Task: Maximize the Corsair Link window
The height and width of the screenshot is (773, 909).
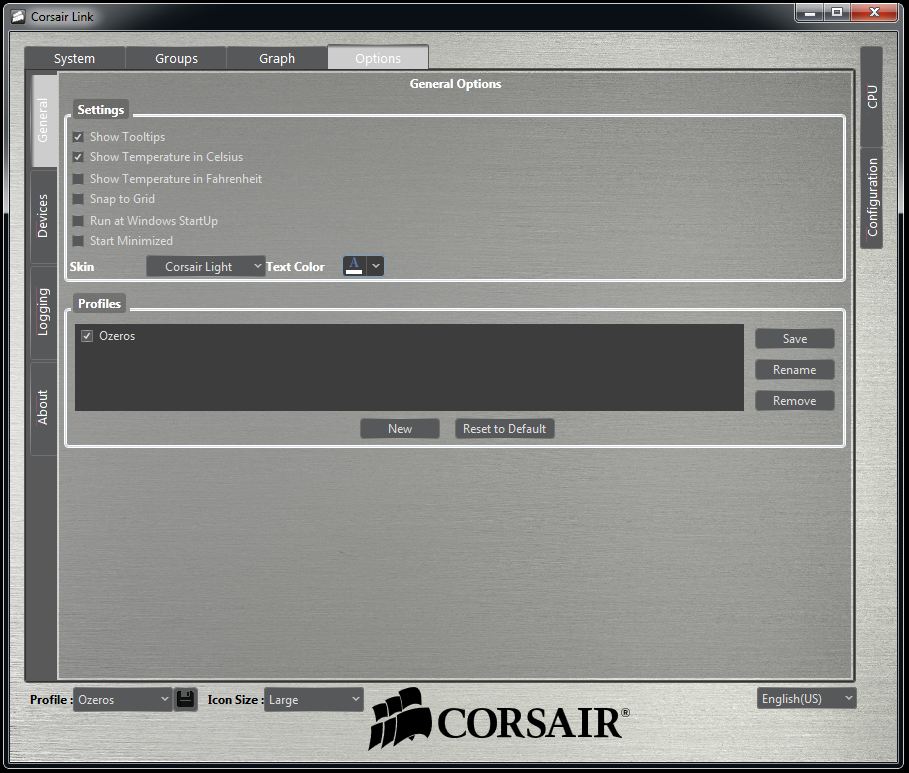Action: pyautogui.click(x=837, y=12)
